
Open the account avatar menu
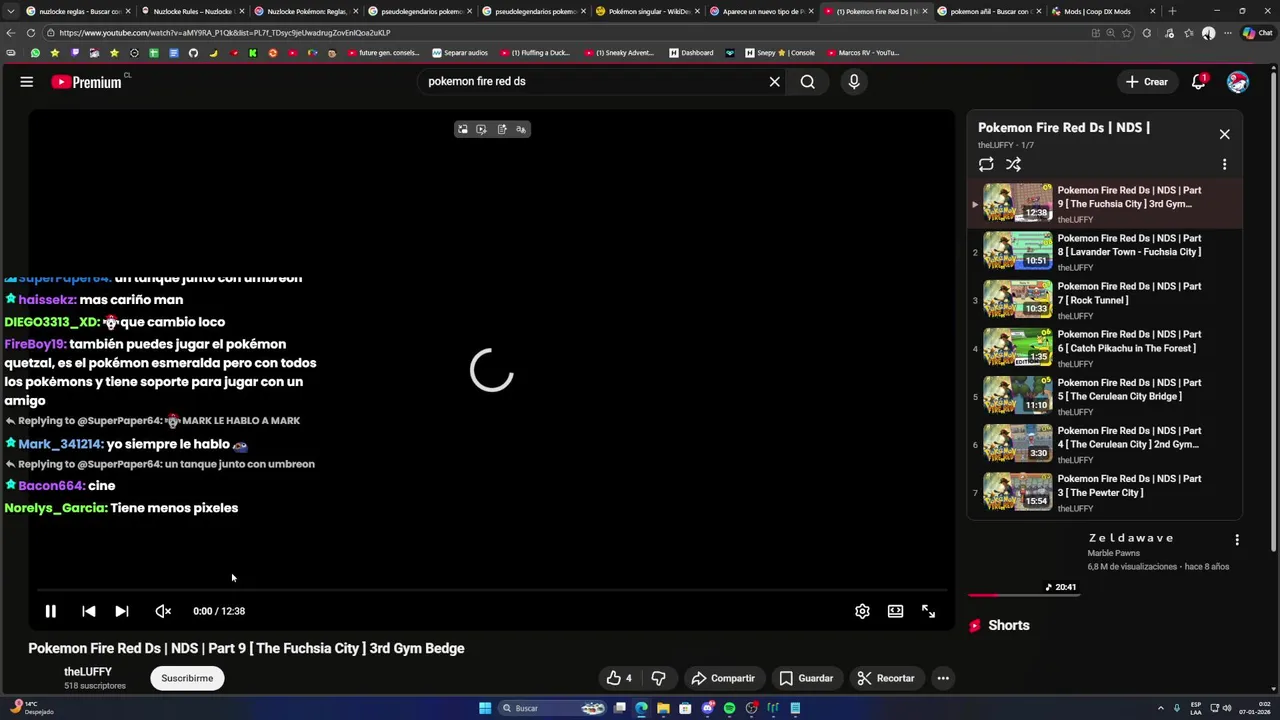[x=1238, y=82]
